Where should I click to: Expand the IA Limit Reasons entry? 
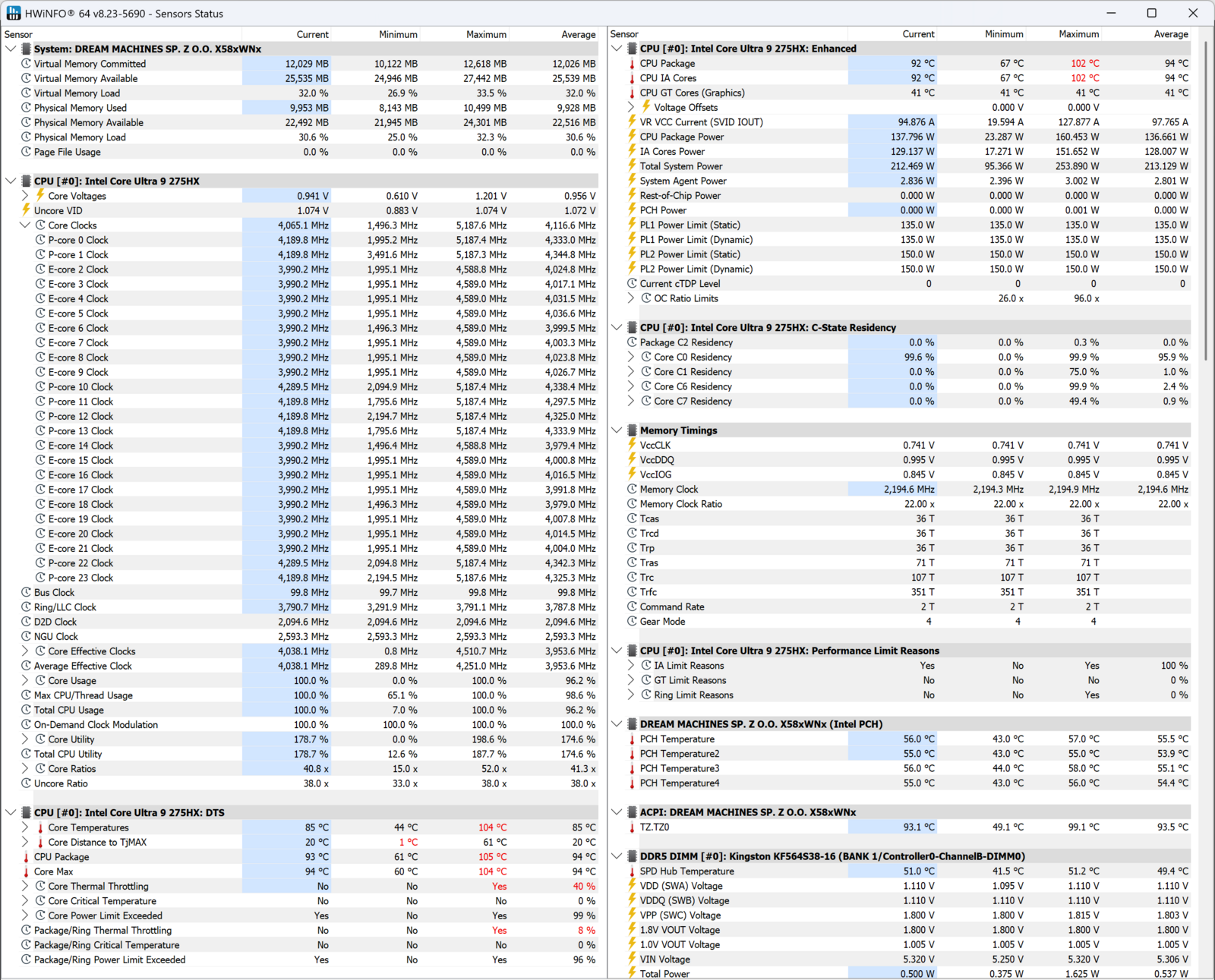(x=631, y=665)
